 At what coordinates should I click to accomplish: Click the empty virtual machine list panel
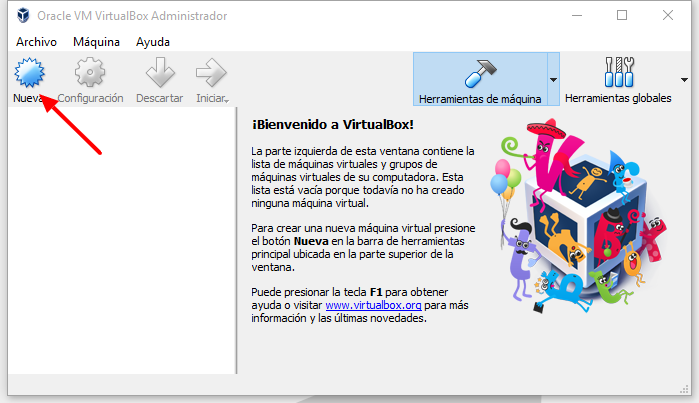point(122,241)
